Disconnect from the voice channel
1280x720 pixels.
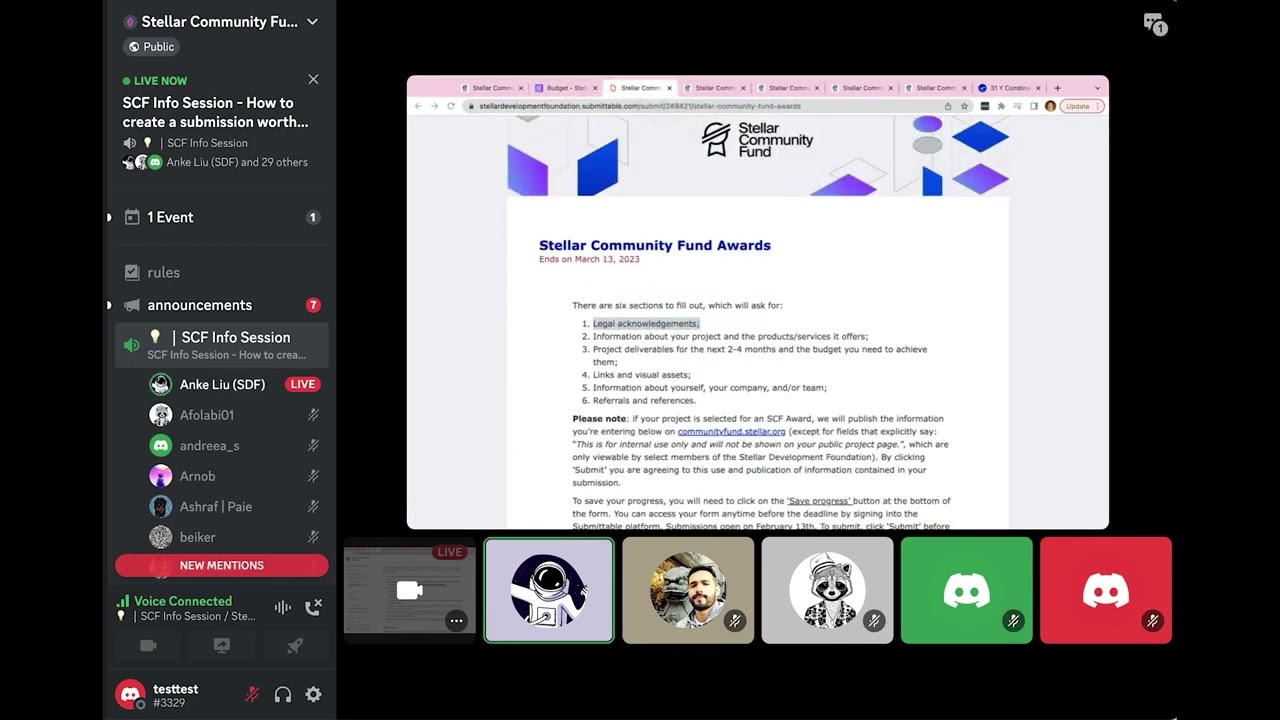313,607
